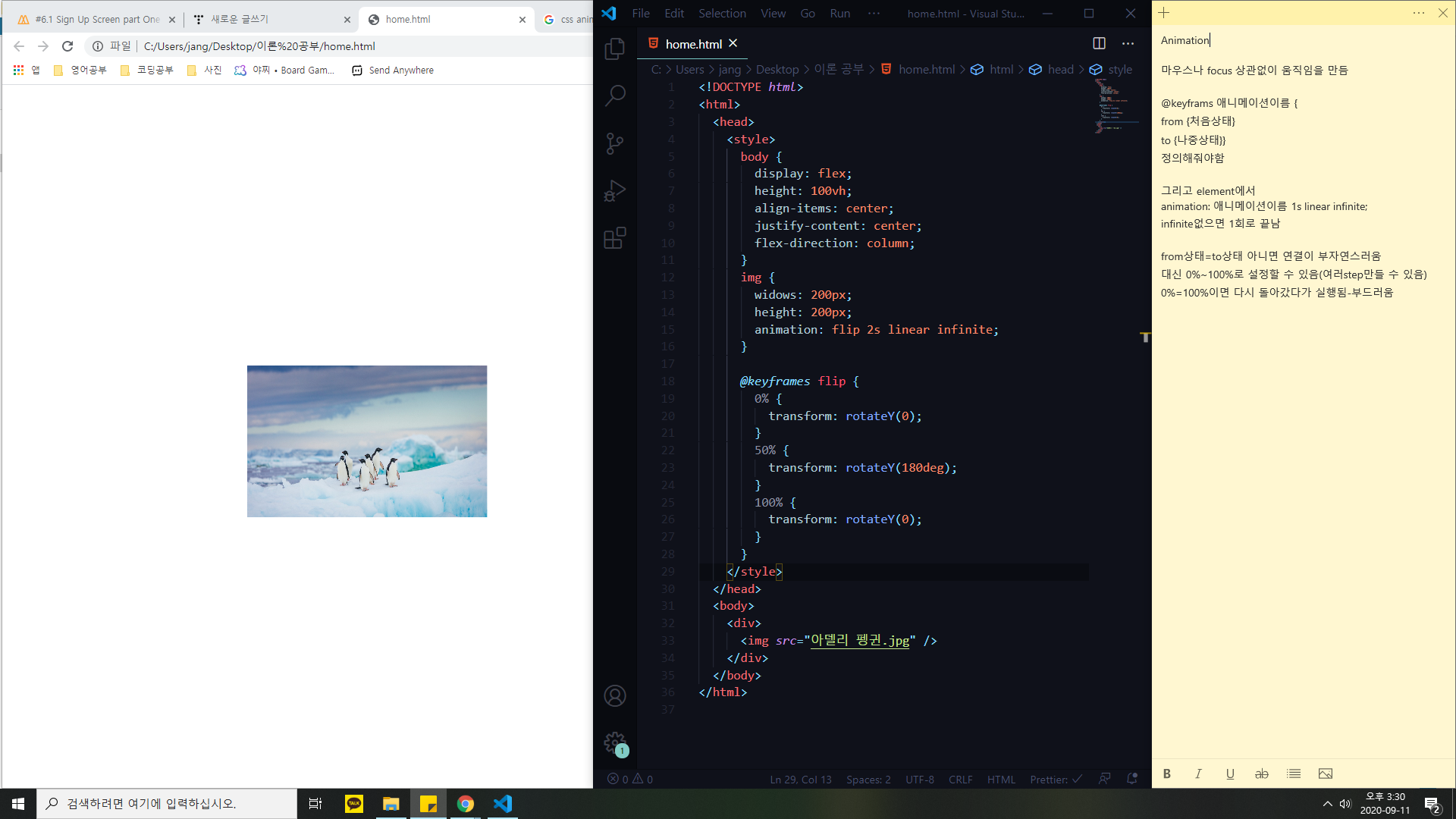1456x819 pixels.
Task: Switch to the home.html browser tab
Action: [440, 20]
